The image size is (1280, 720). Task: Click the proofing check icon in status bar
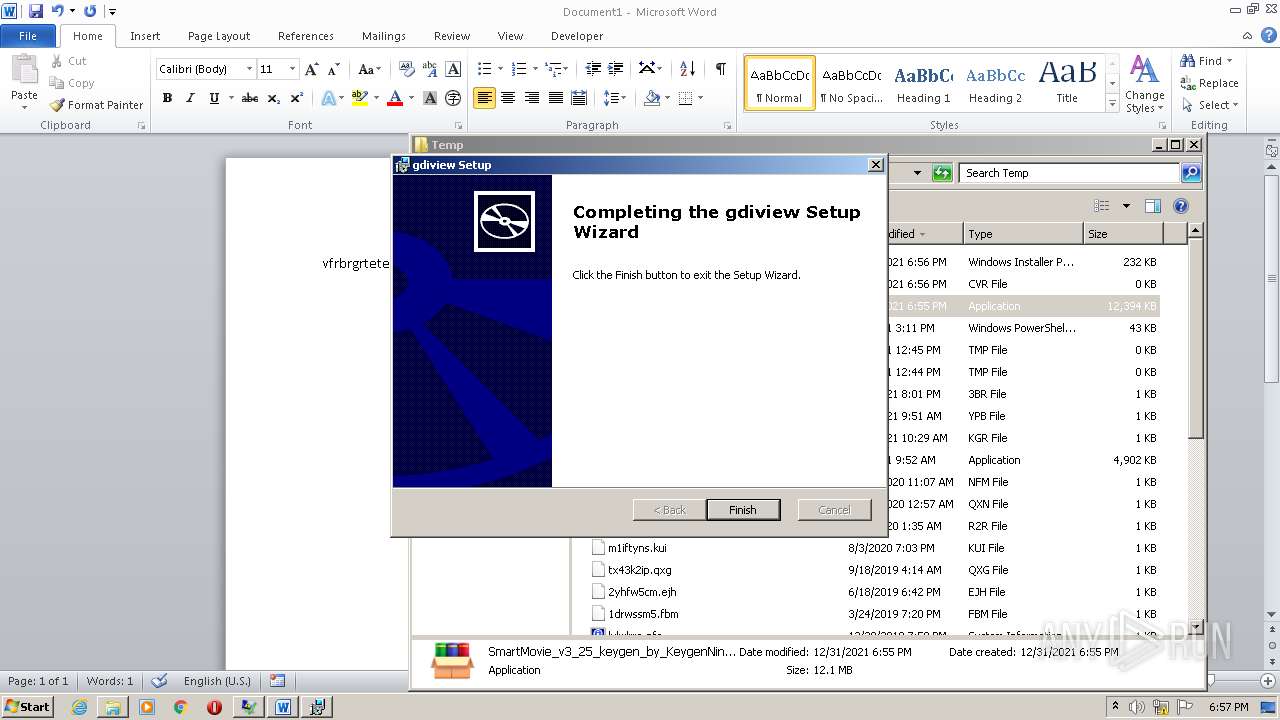pyautogui.click(x=159, y=681)
